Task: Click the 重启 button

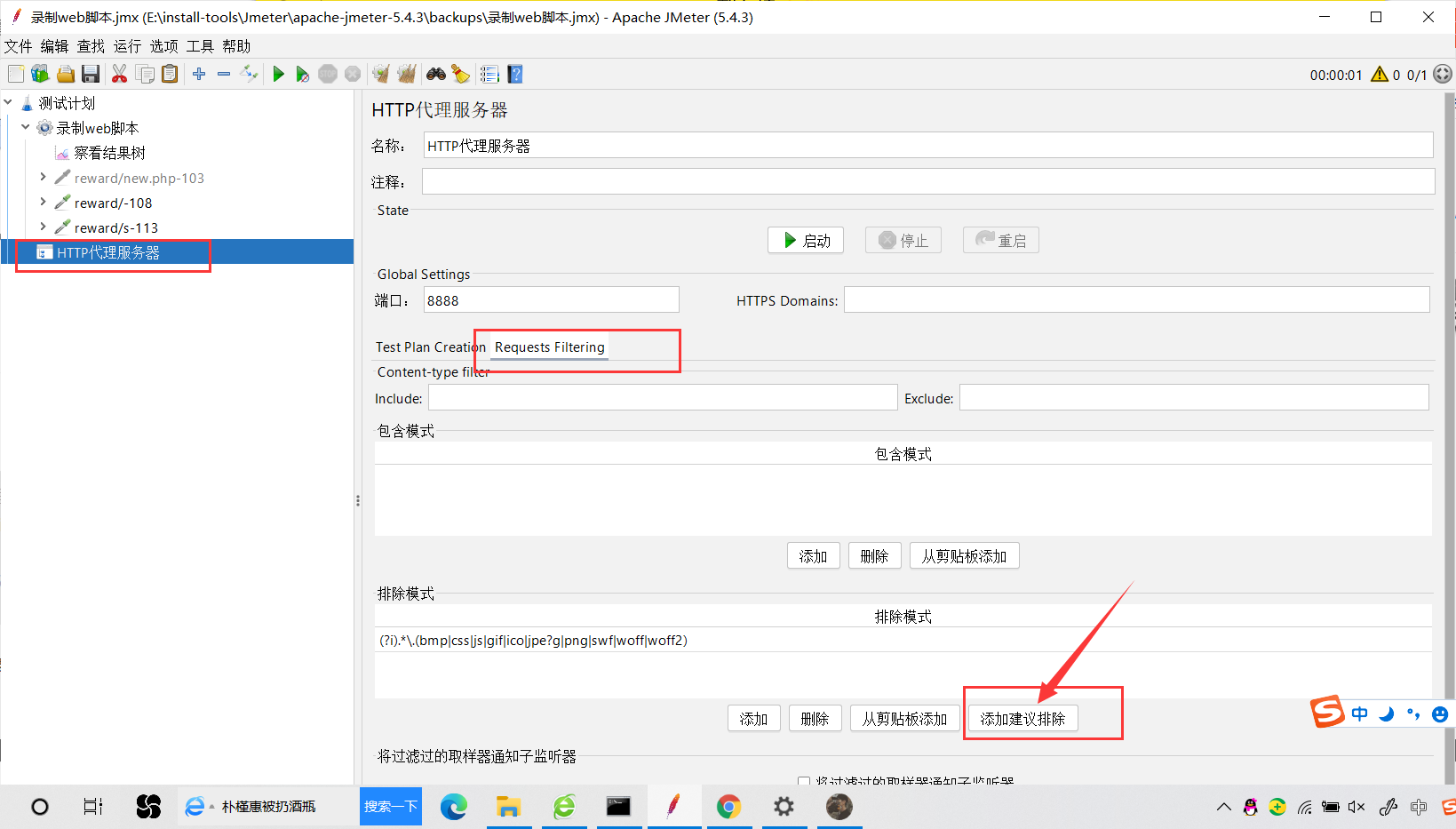Action: (1001, 240)
